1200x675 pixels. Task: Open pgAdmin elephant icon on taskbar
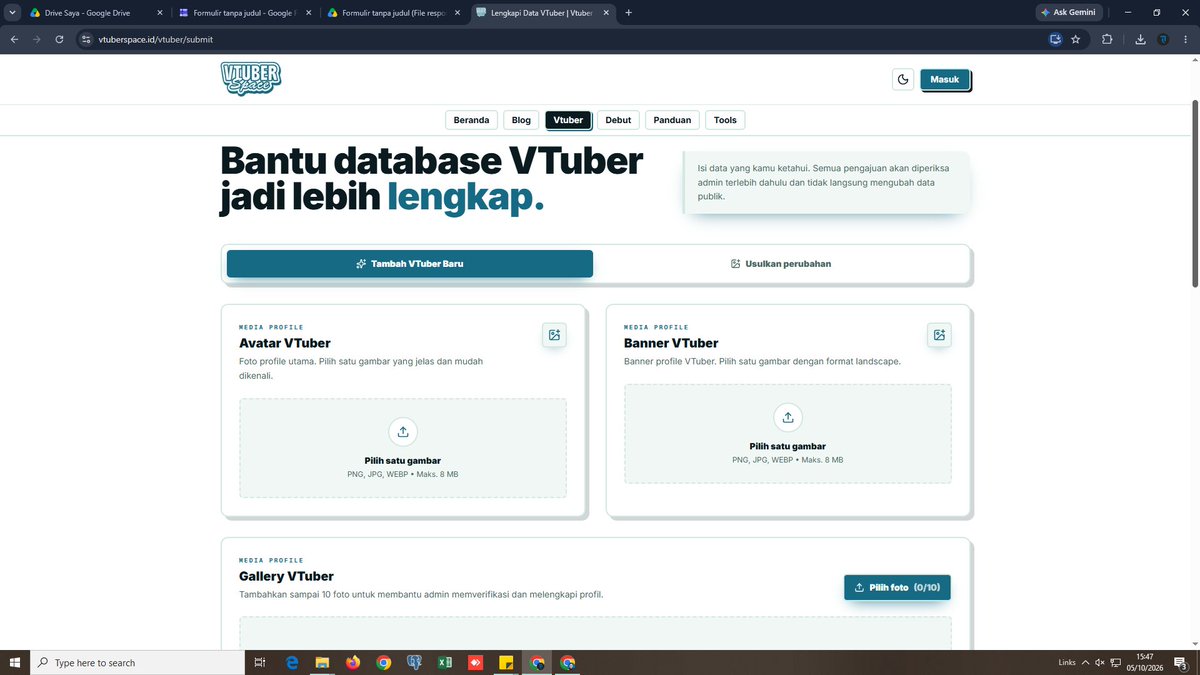point(415,662)
